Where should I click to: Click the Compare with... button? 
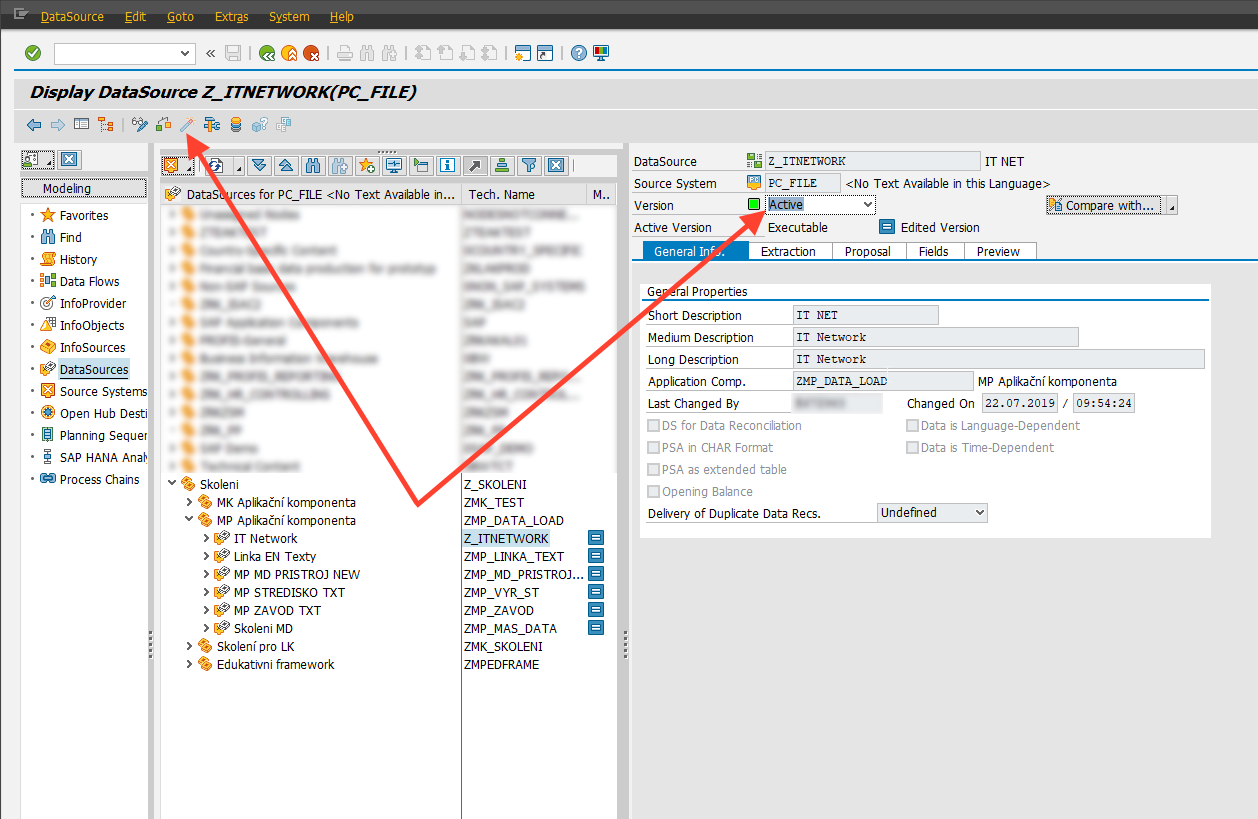click(1104, 205)
